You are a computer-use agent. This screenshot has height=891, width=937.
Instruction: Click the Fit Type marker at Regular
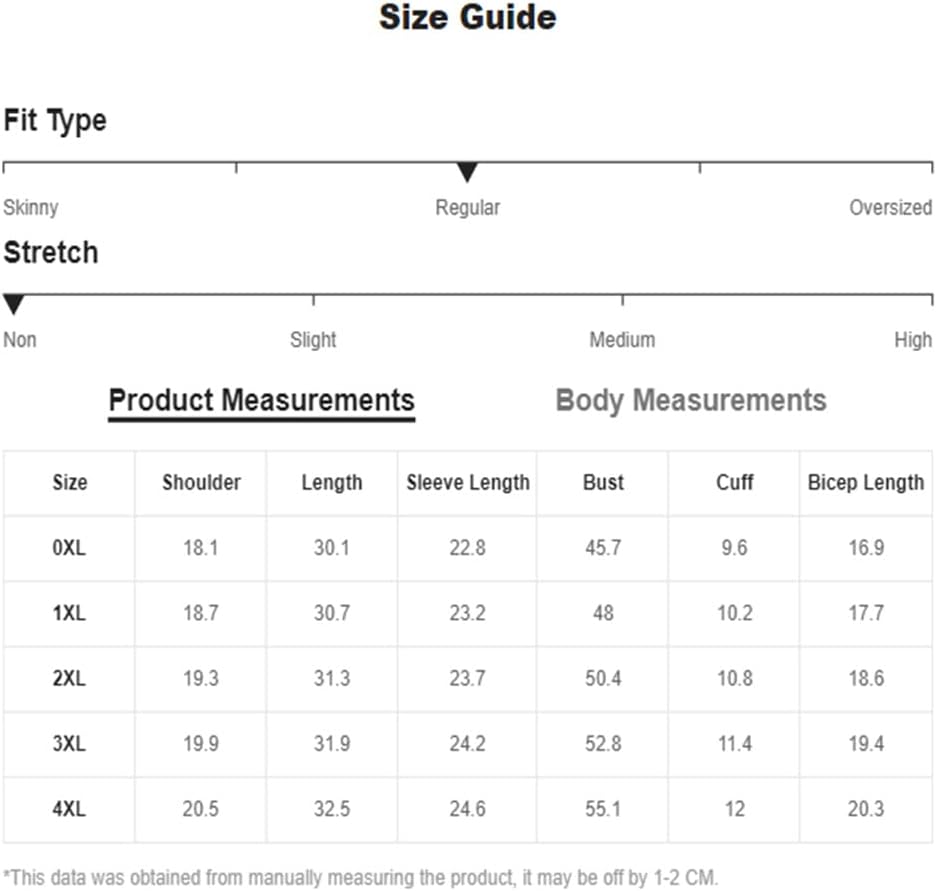coord(467,172)
